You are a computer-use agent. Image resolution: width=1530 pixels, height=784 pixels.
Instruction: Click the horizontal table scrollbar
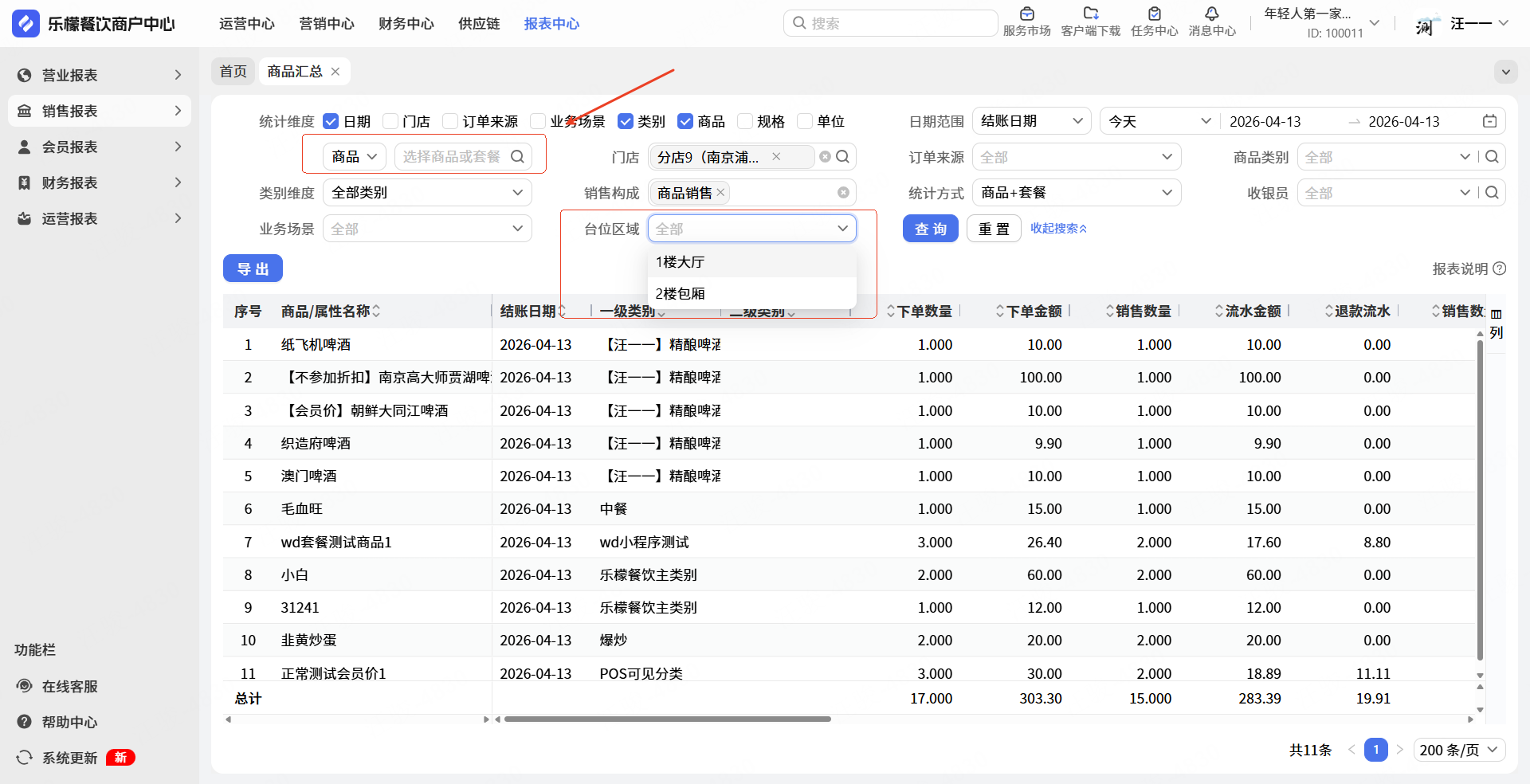[667, 719]
